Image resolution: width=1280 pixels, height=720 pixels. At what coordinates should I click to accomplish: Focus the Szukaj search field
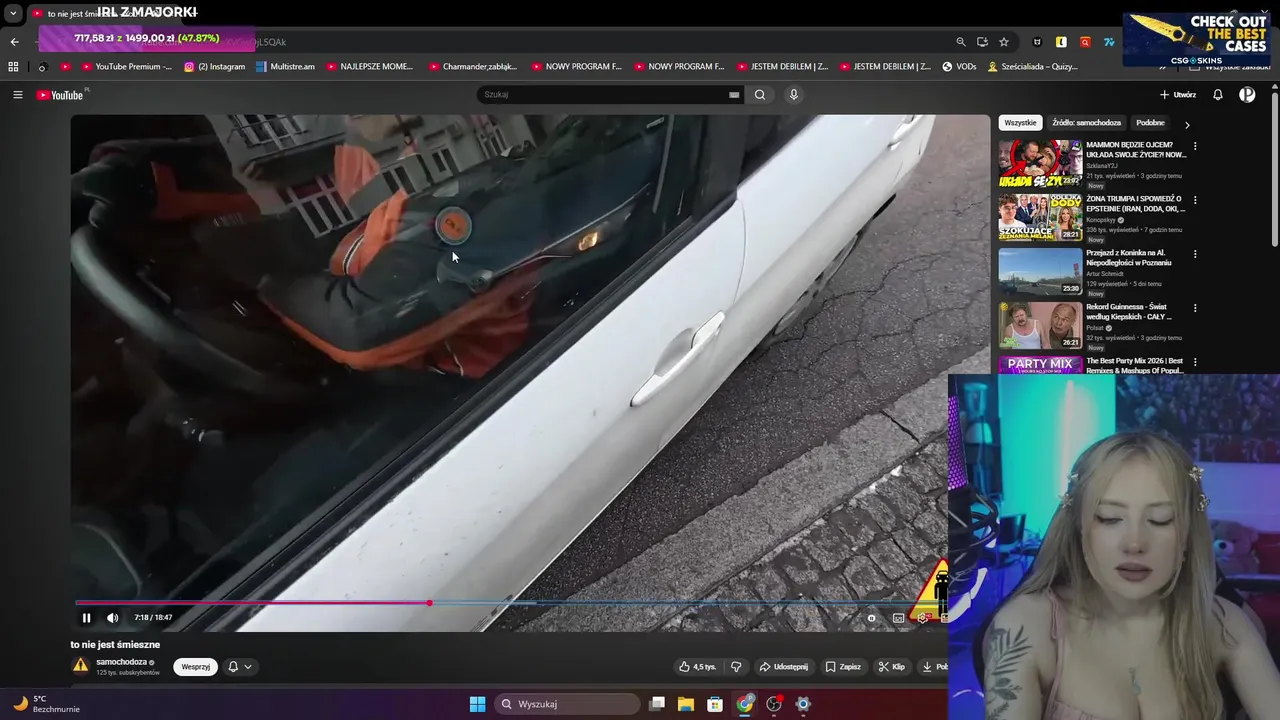point(605,95)
